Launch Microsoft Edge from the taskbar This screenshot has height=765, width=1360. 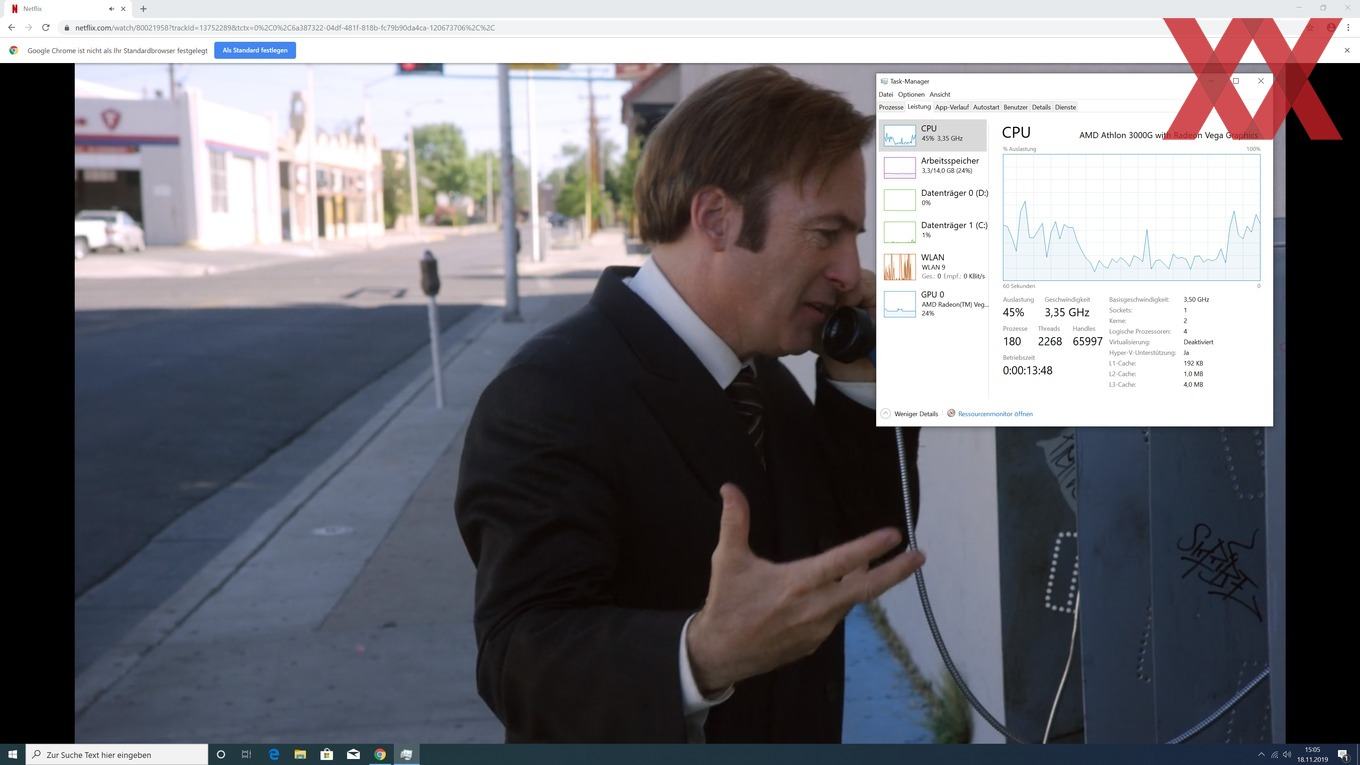273,754
